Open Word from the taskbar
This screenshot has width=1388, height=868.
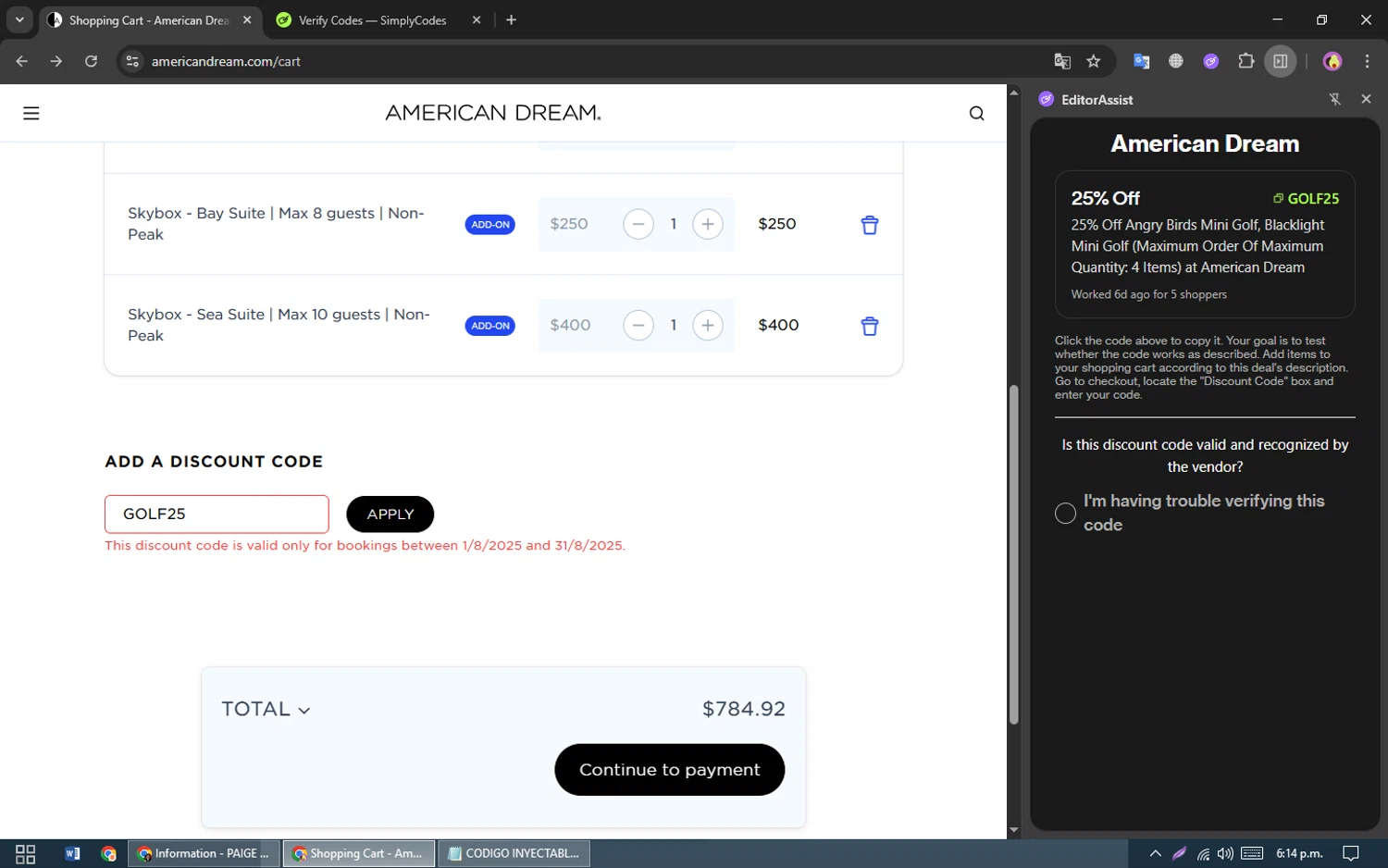coord(72,853)
